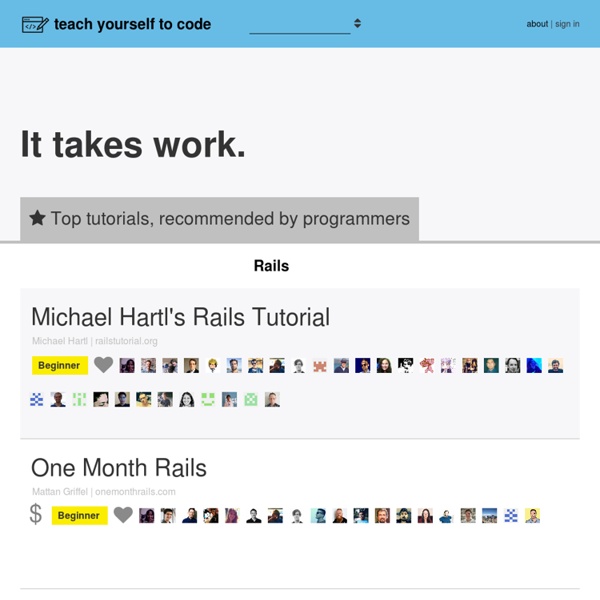The height and width of the screenshot is (600, 600).
Task: Open Michael Hartl's Rails Tutorial title
Action: click(x=180, y=317)
